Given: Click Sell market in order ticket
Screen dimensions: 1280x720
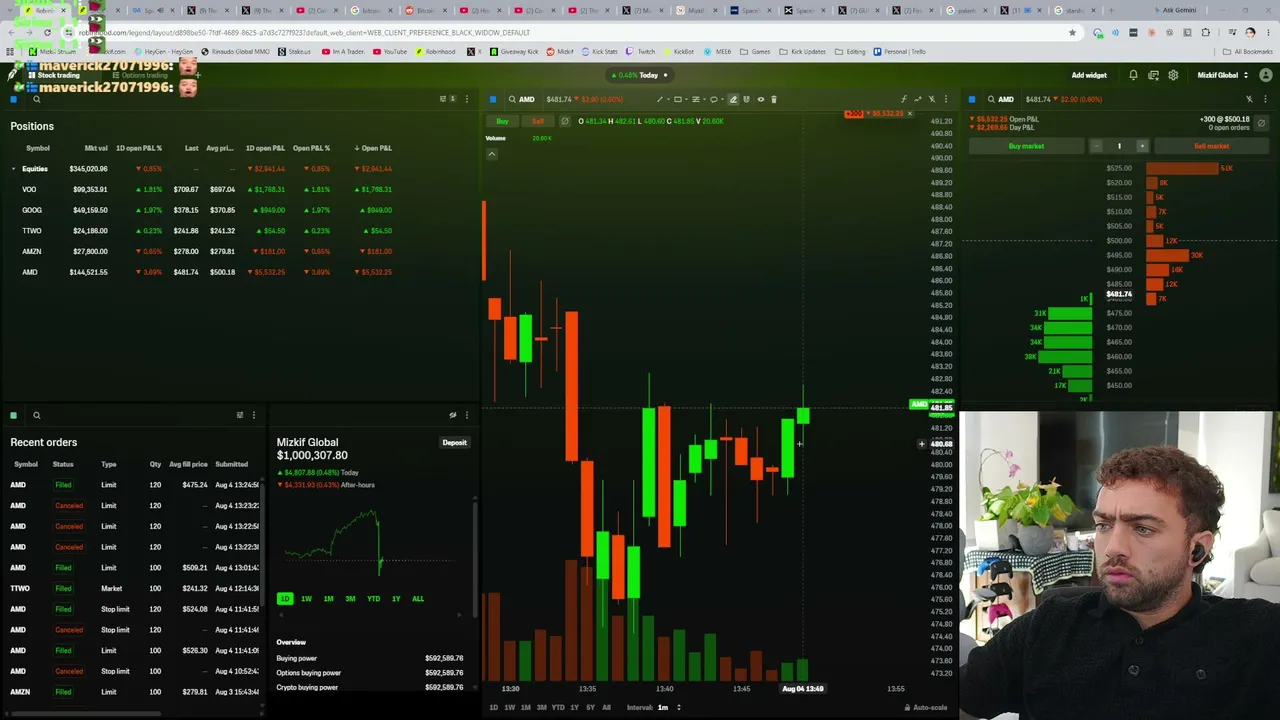Looking at the screenshot, I should [1211, 146].
